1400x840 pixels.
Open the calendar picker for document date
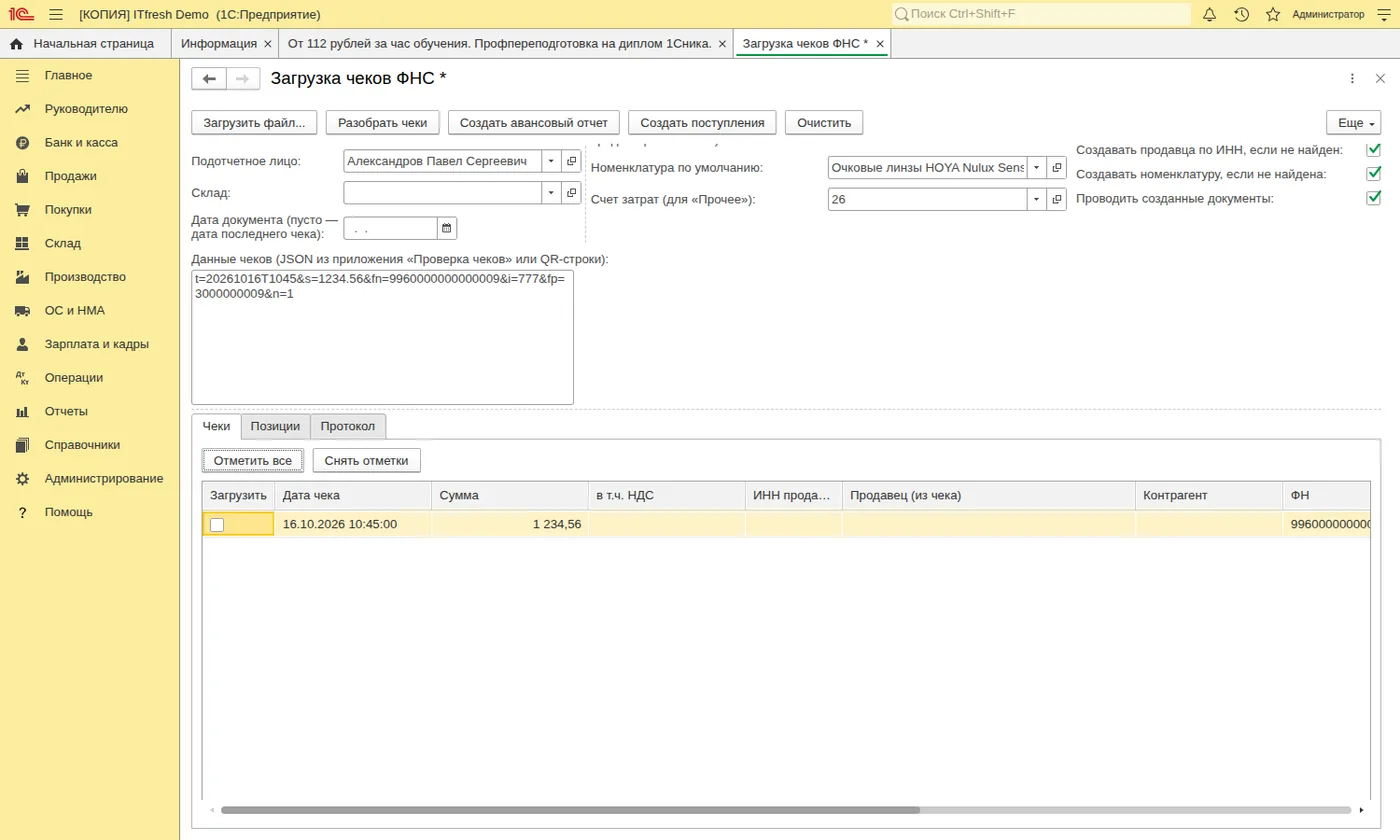447,229
